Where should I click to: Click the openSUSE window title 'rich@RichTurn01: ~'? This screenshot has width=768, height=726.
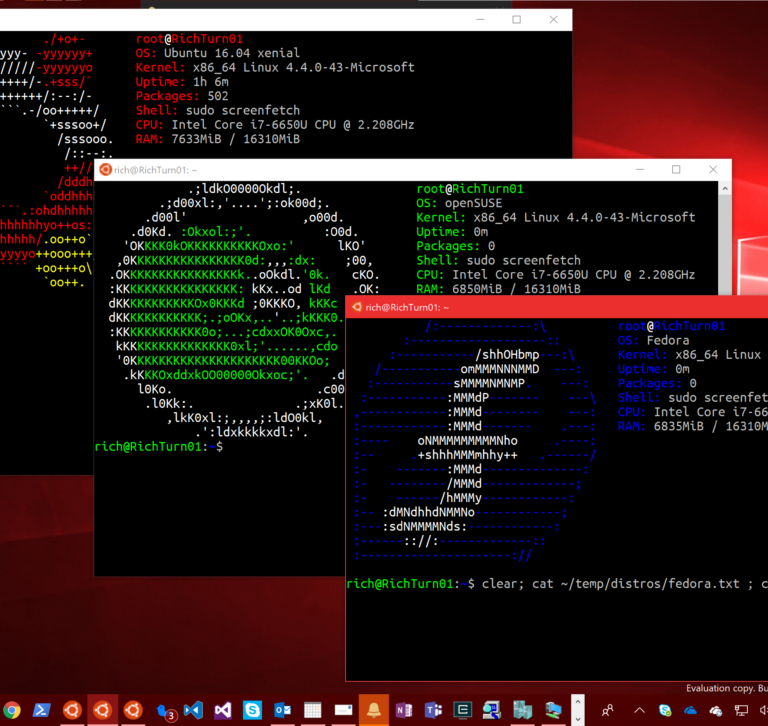(156, 170)
